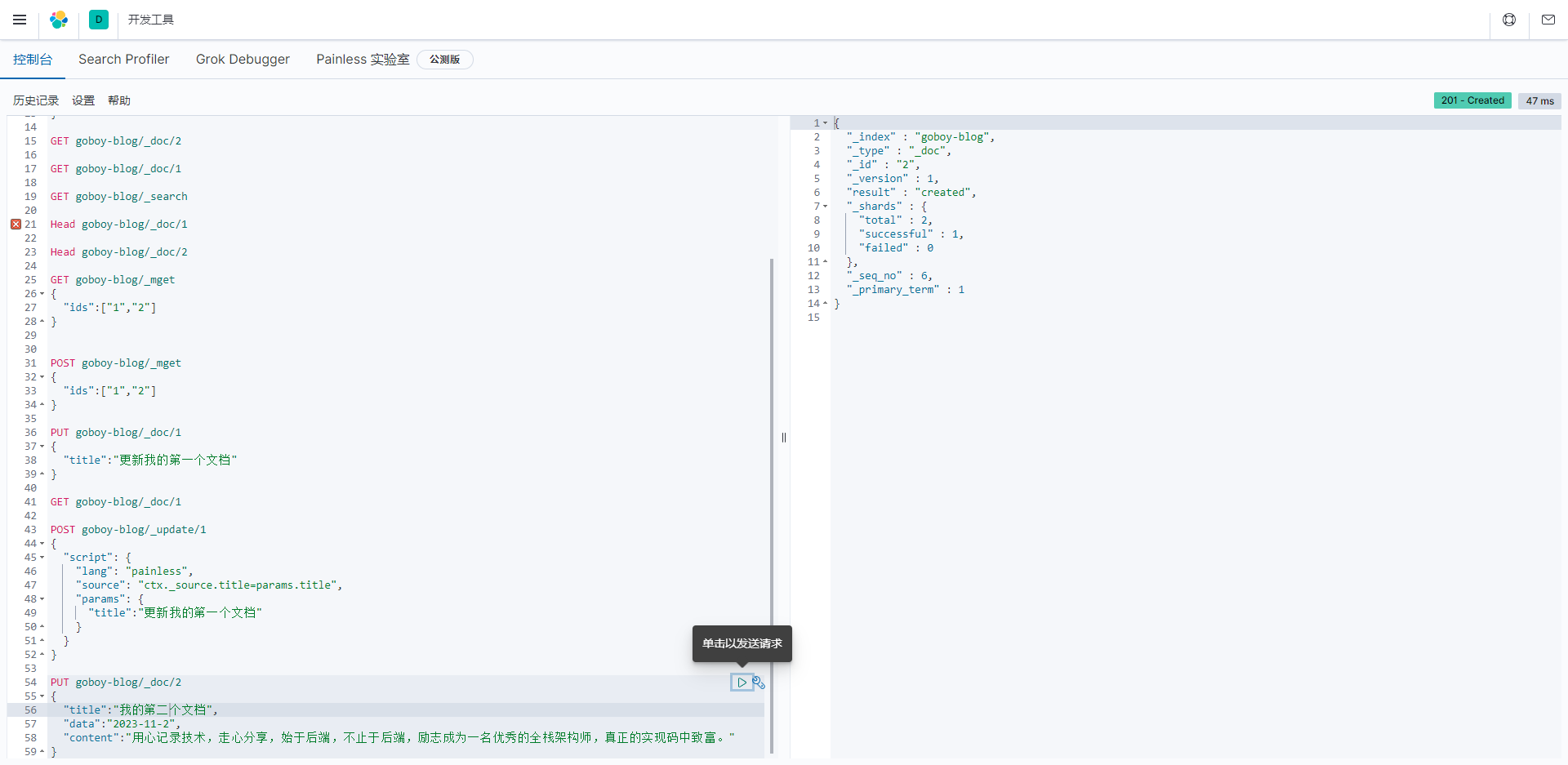The height and width of the screenshot is (765, 1568).
Task: Click the "_id" : "2" response line
Action: click(x=884, y=165)
